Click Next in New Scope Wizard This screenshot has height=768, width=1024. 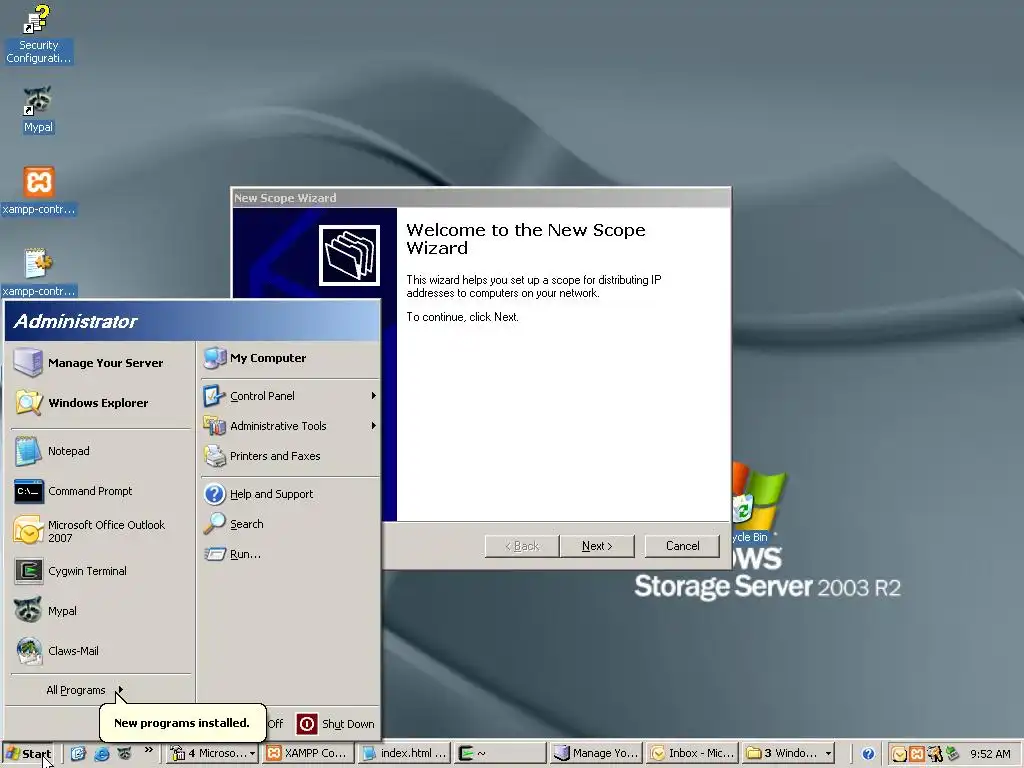tap(597, 546)
